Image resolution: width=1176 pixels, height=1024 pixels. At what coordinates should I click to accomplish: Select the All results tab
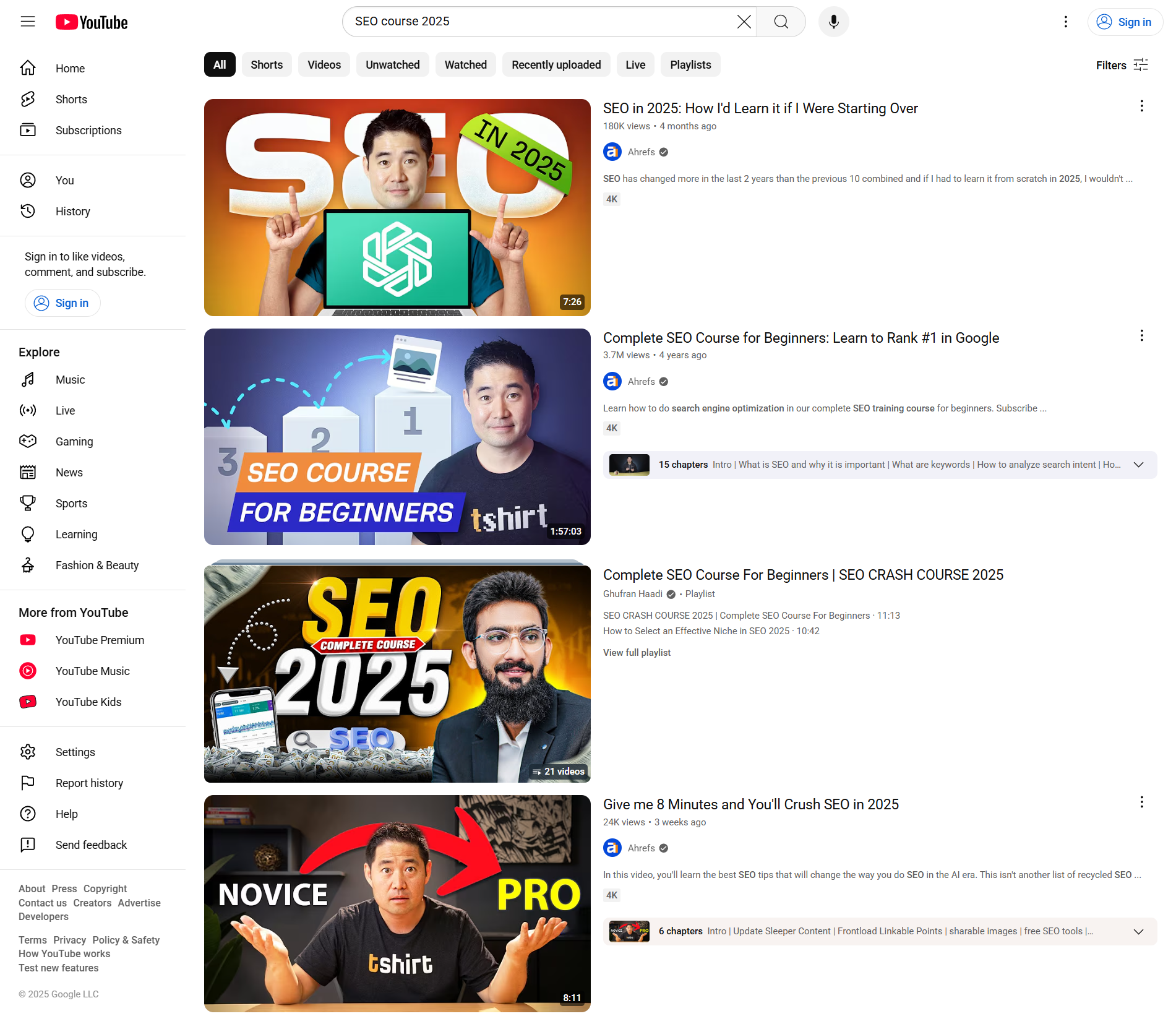click(220, 64)
